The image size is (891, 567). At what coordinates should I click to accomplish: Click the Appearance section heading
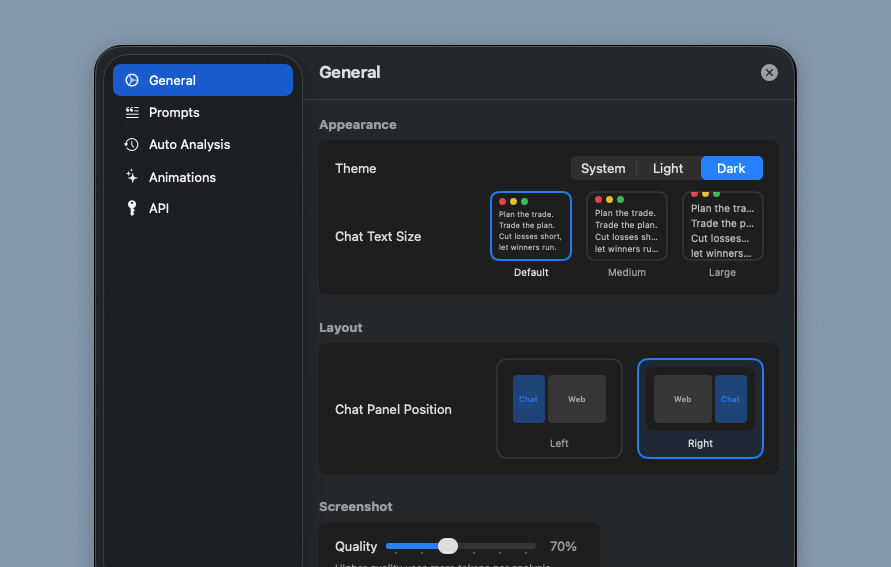pos(357,125)
